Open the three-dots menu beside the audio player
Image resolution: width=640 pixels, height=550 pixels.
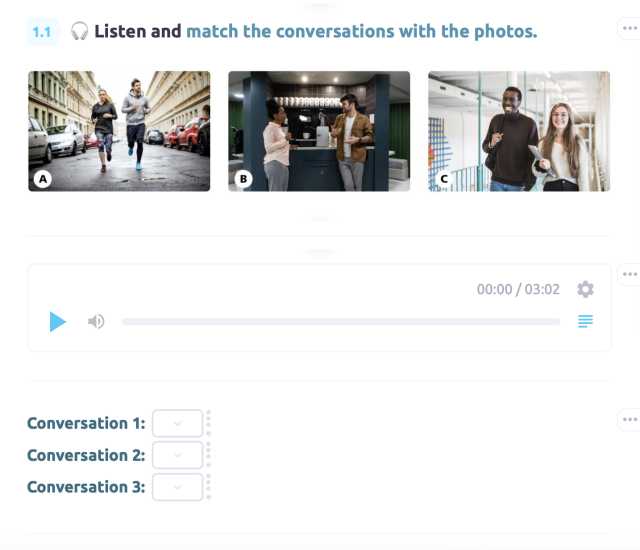pyautogui.click(x=629, y=274)
